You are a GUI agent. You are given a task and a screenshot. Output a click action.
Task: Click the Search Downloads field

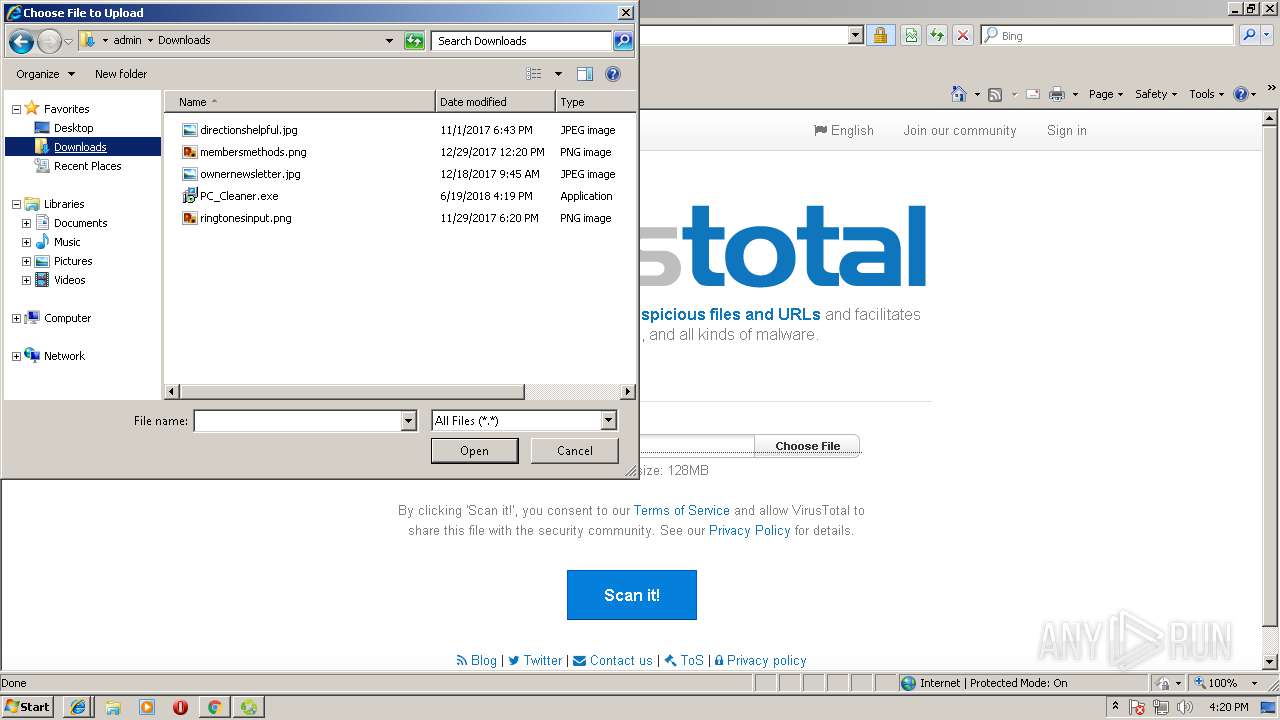point(522,41)
